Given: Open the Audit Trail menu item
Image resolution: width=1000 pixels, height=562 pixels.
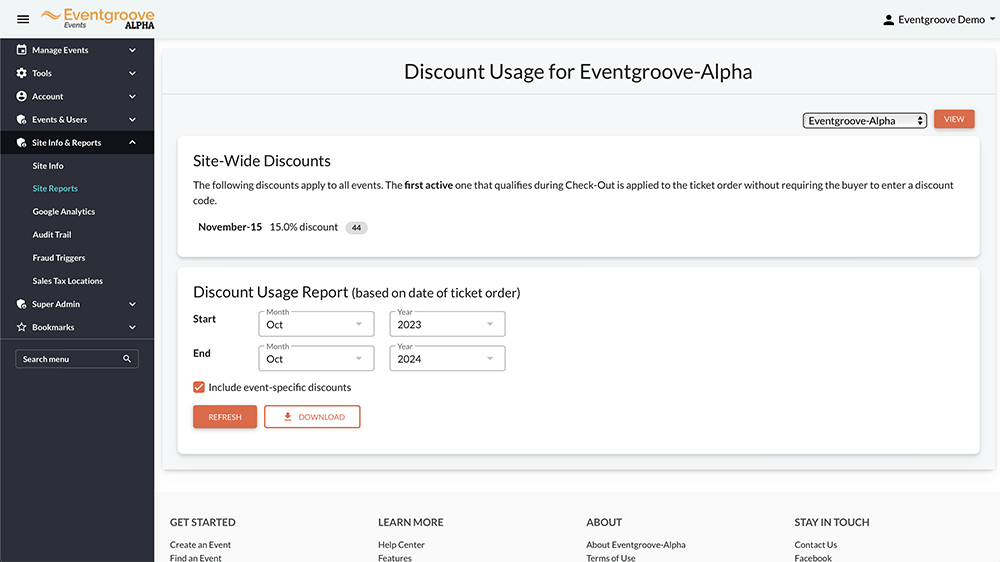Looking at the screenshot, I should [52, 235].
